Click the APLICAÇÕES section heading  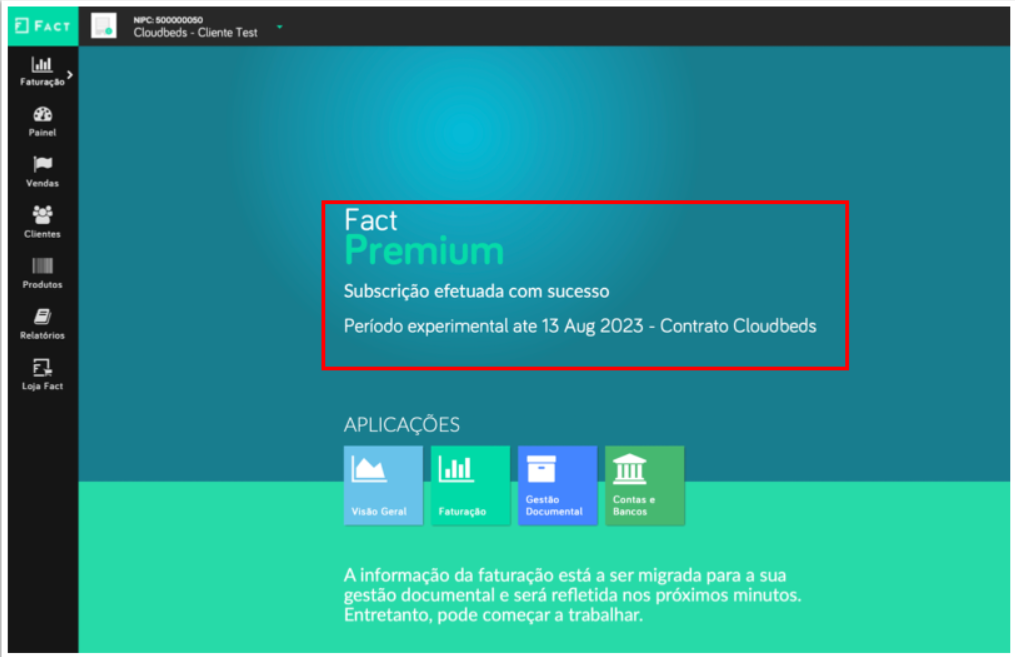point(402,425)
